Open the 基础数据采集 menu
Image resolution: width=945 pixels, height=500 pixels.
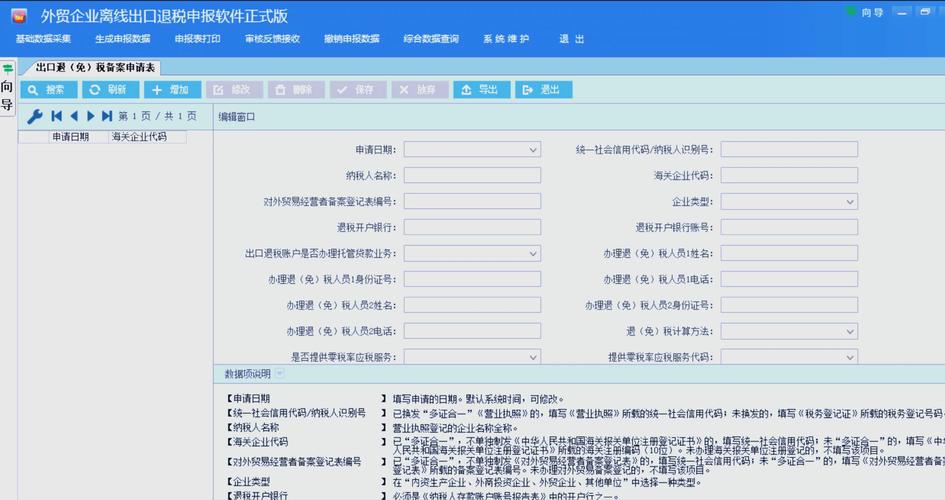coord(43,39)
